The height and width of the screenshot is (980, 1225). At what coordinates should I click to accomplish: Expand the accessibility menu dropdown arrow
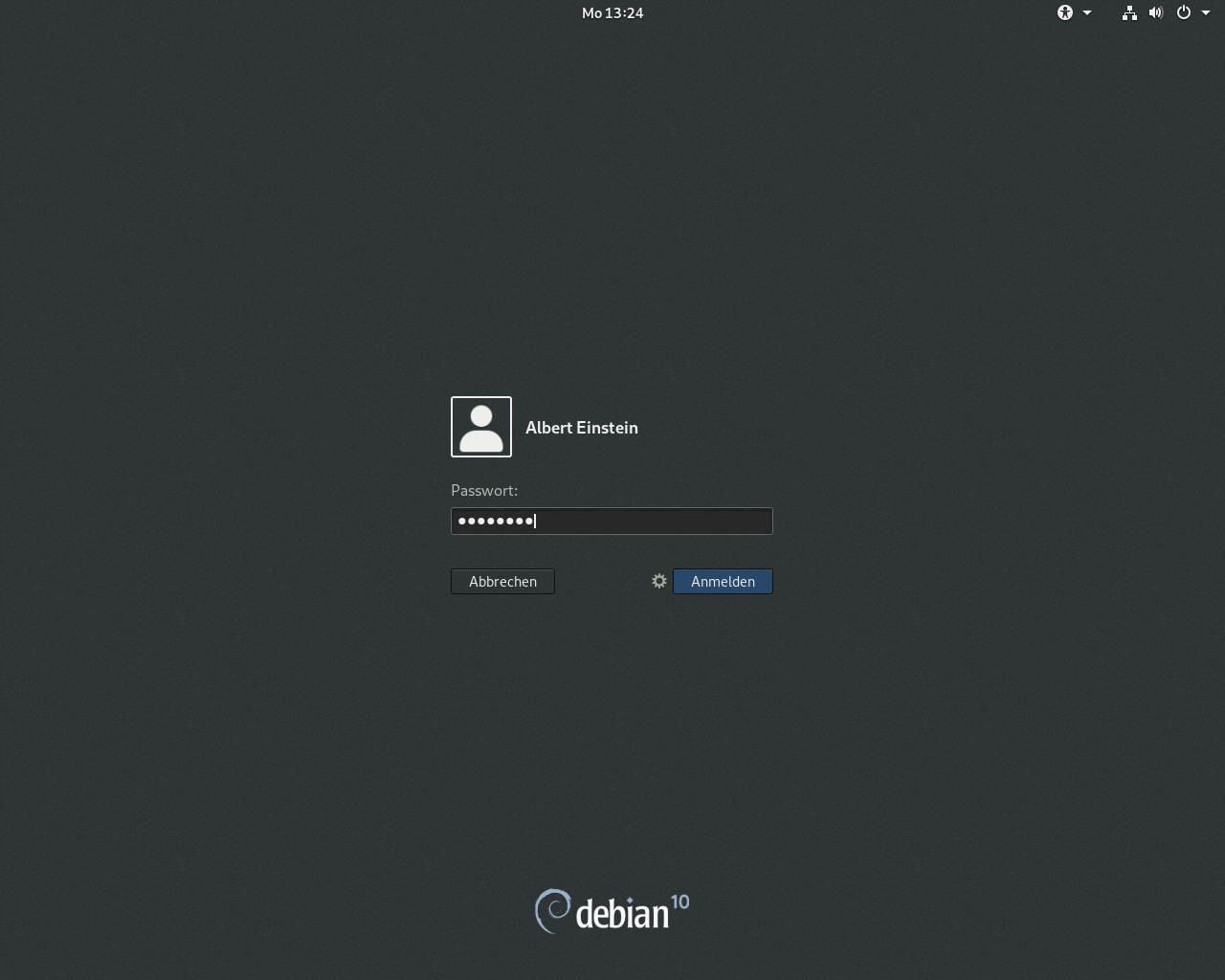click(1087, 13)
